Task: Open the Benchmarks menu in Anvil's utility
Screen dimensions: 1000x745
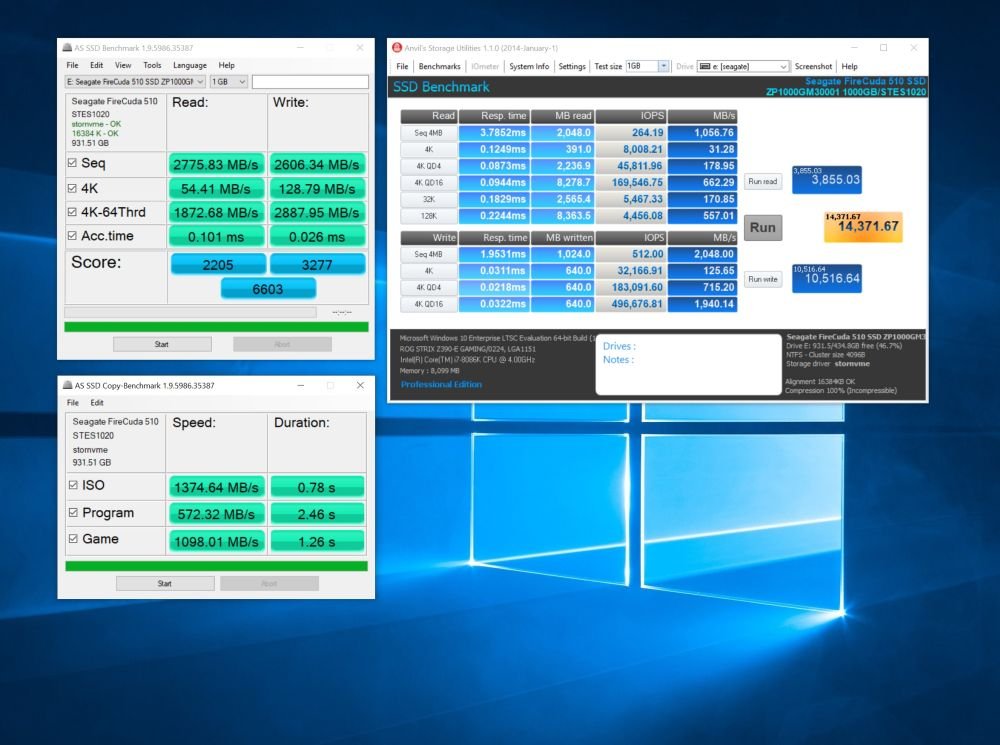Action: click(439, 66)
